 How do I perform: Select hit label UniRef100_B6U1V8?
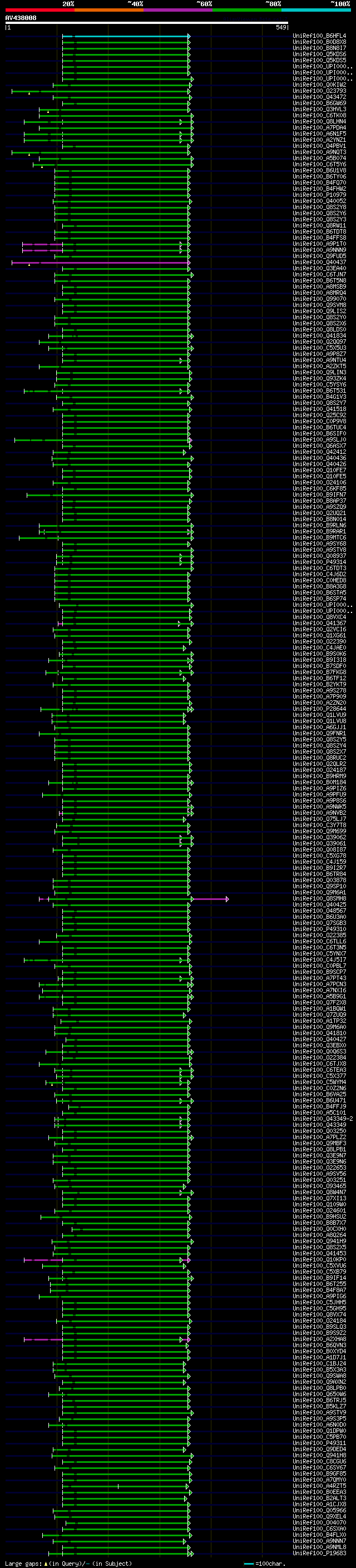pyautogui.click(x=319, y=170)
